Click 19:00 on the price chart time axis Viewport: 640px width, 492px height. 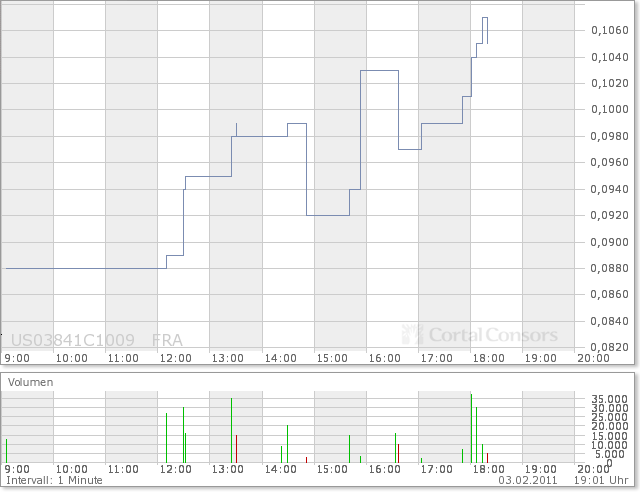coord(540,358)
